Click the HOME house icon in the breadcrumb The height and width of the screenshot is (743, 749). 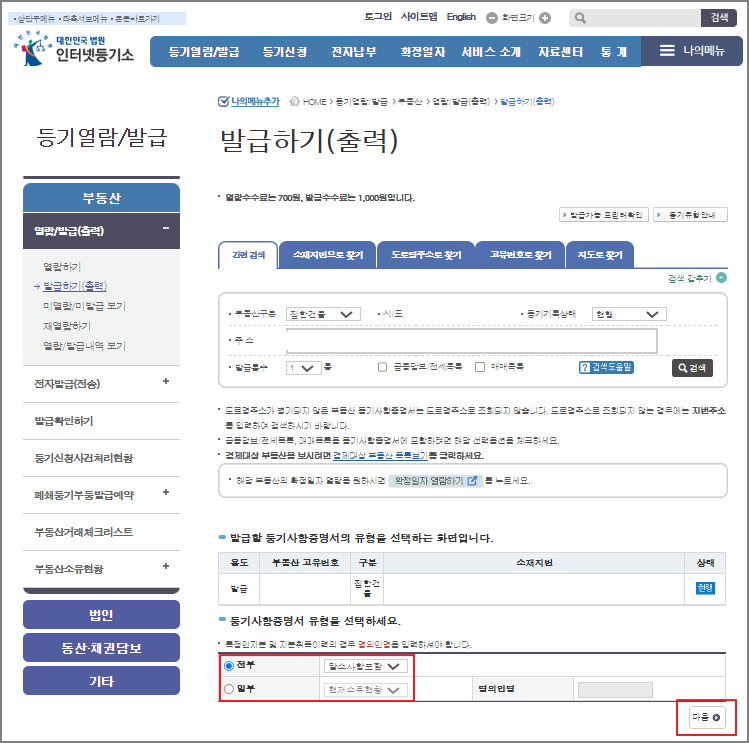tap(295, 101)
